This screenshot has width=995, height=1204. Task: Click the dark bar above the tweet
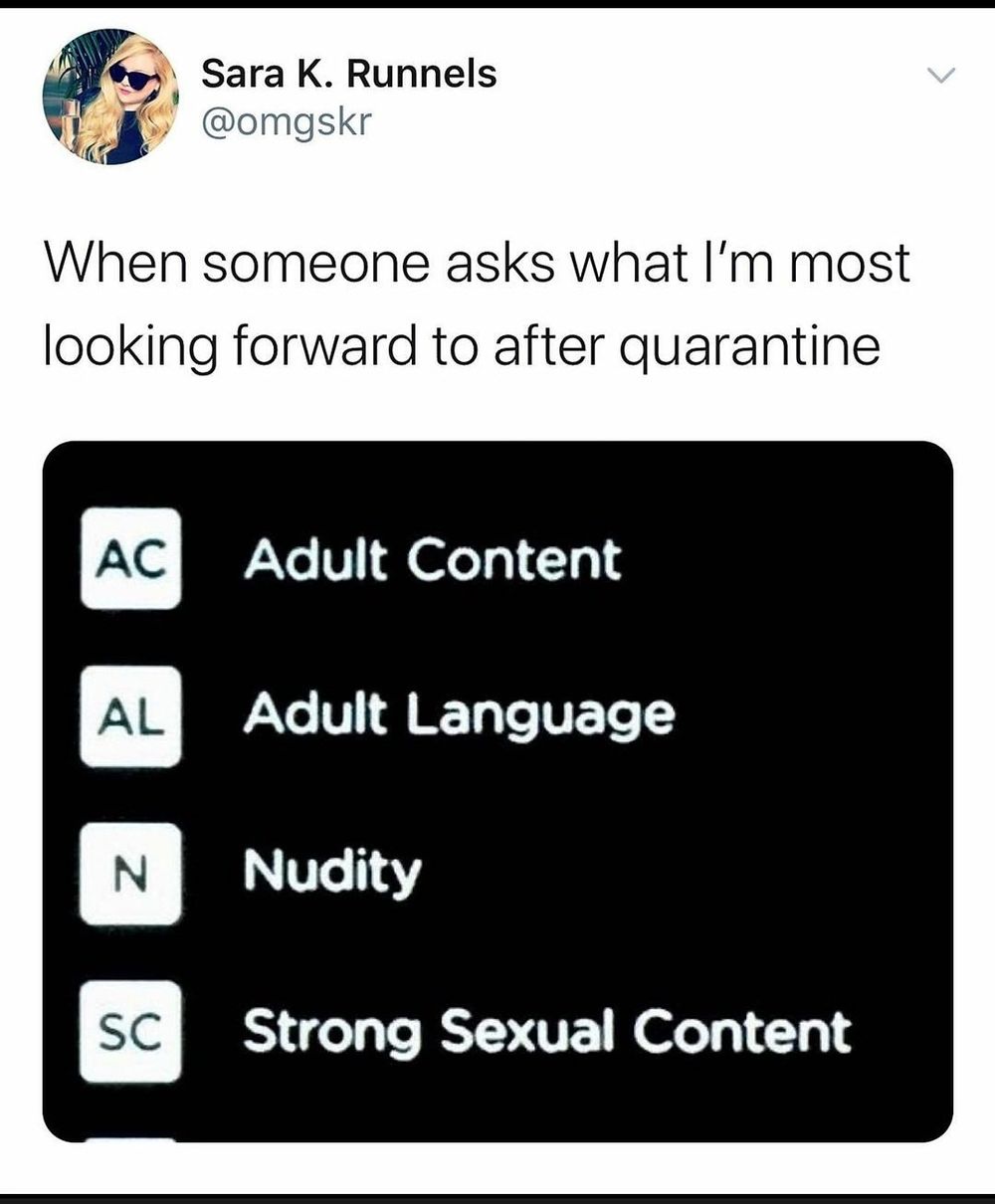pyautogui.click(x=497, y=4)
